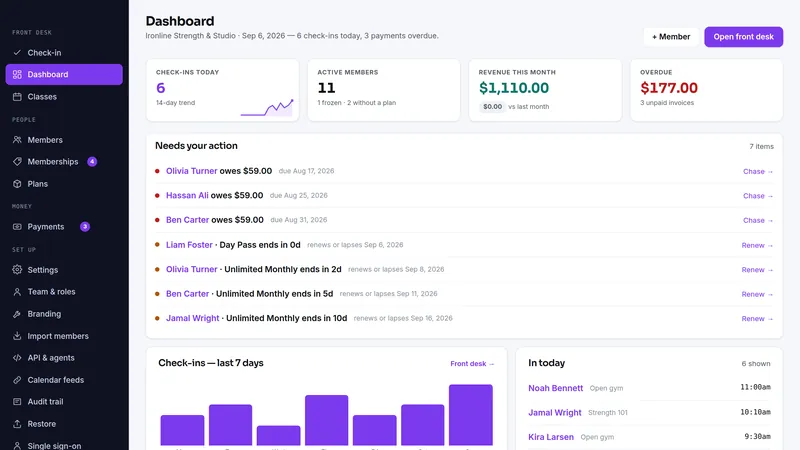Image resolution: width=800 pixels, height=450 pixels.
Task: Click the 14-day trend sparkline
Action: (x=267, y=108)
